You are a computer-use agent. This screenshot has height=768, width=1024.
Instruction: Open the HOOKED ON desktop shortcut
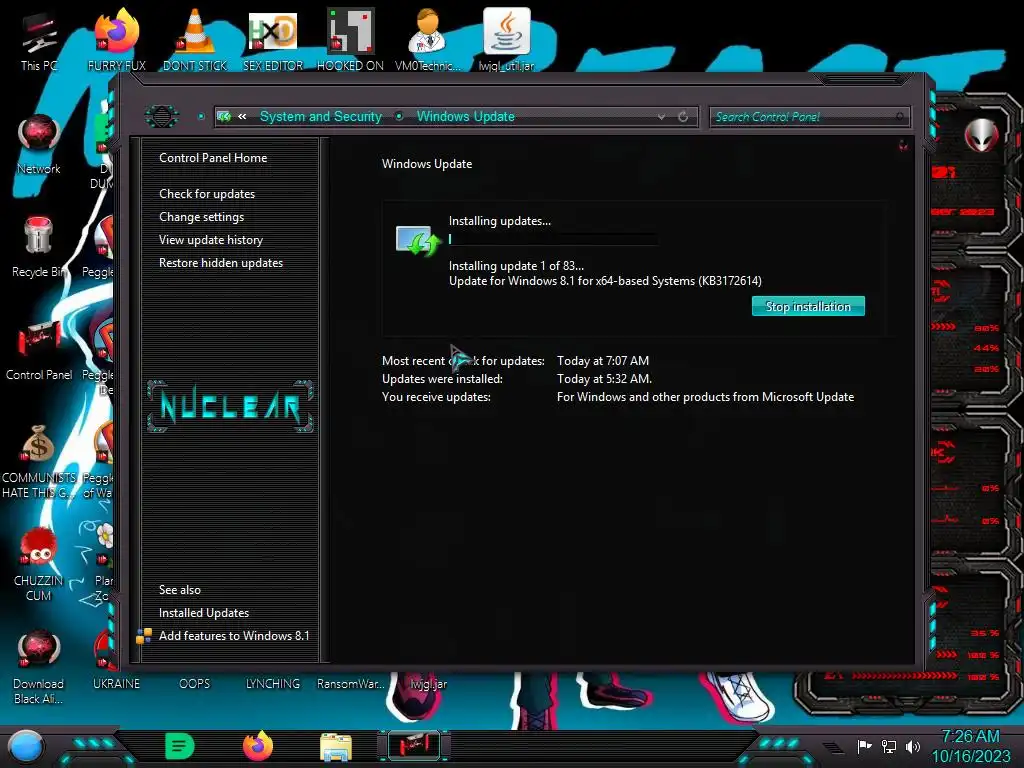350,40
